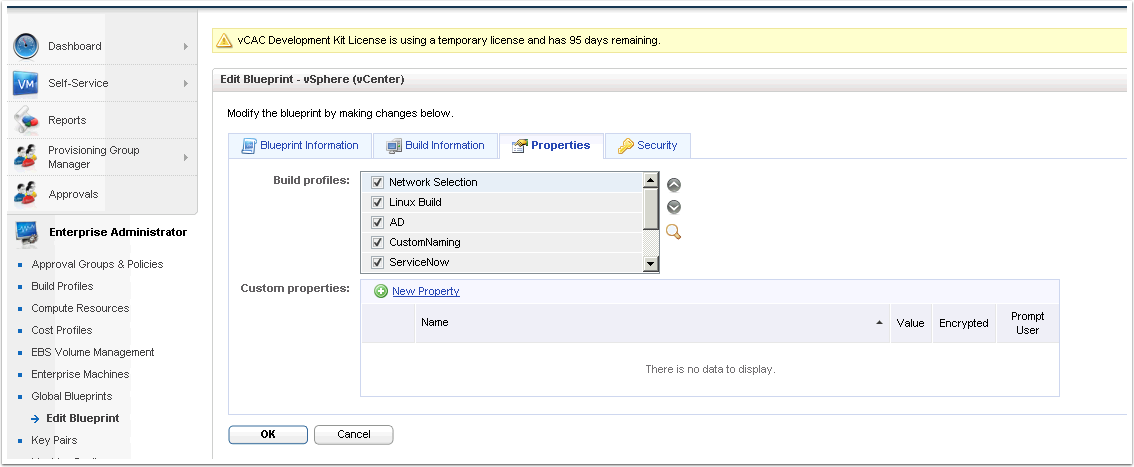Viewport: 1134px width, 467px height.
Task: Open Approval Groups & Policies
Action: (97, 265)
